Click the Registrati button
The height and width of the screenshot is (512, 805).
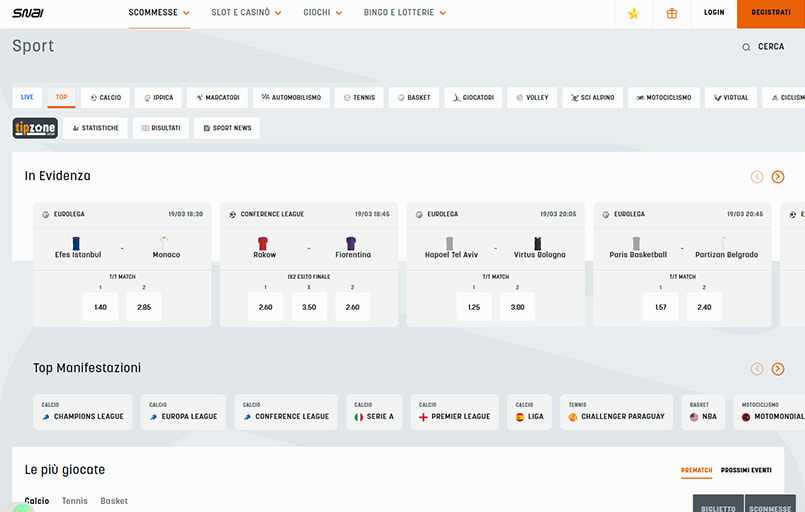click(x=770, y=13)
